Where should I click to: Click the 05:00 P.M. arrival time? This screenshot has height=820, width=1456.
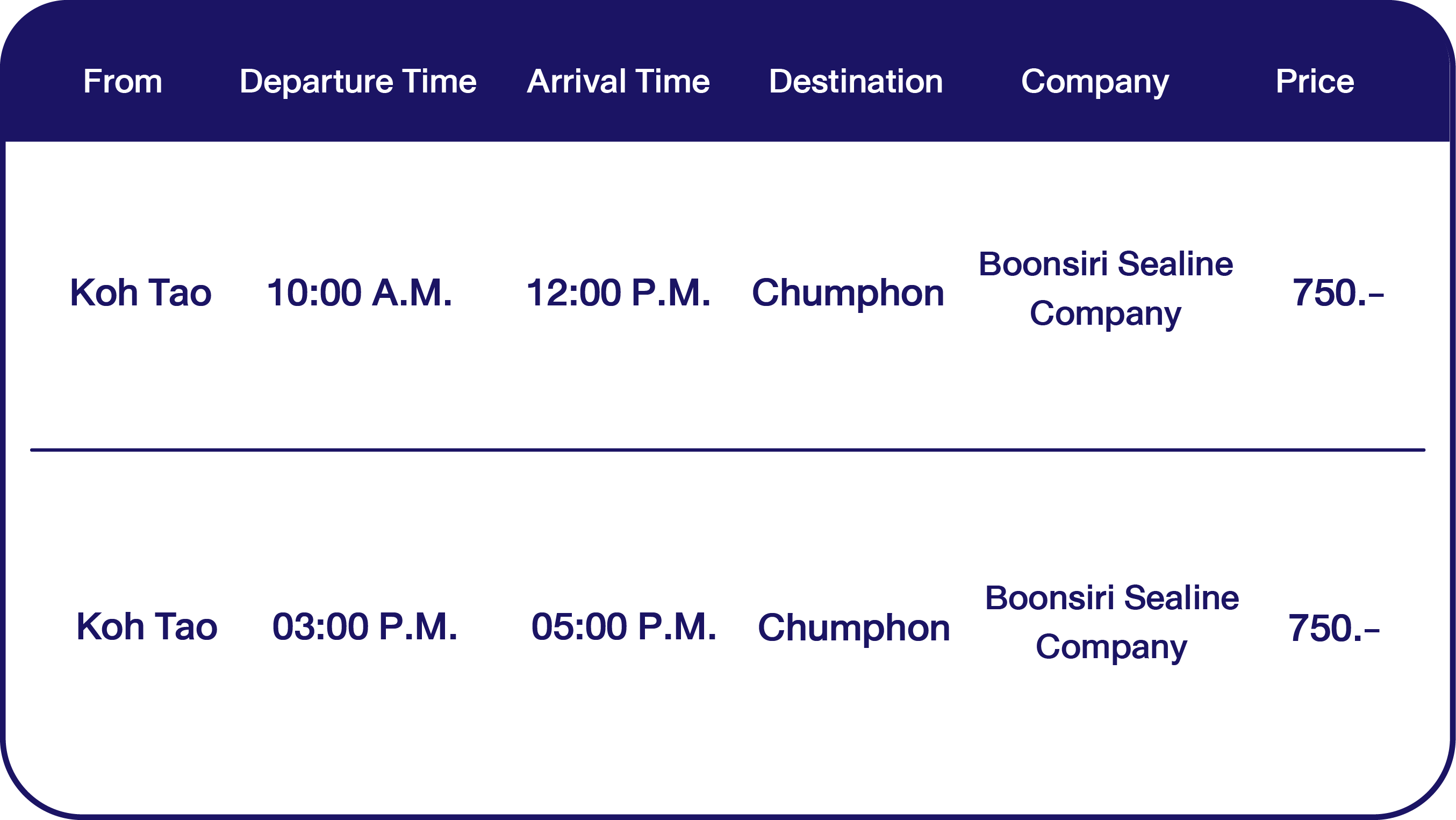[x=623, y=626]
